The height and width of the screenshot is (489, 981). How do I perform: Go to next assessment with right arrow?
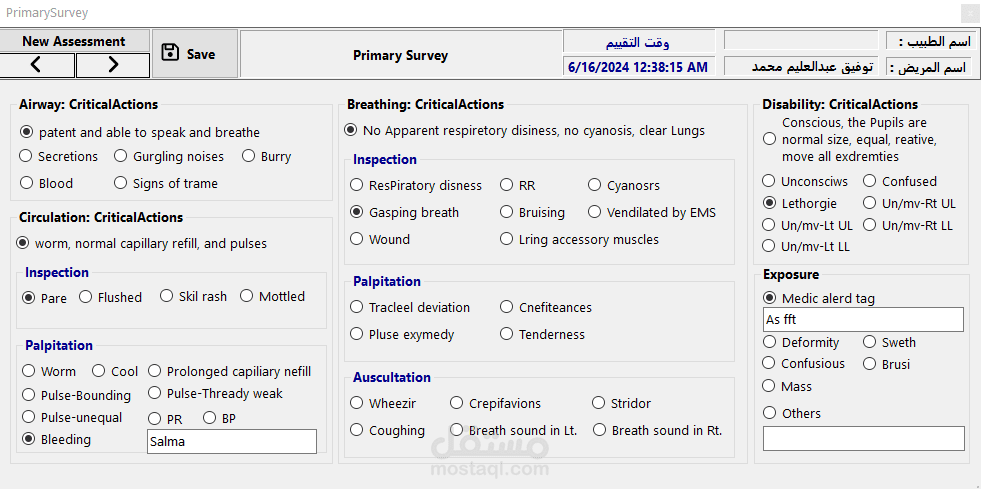tap(113, 65)
